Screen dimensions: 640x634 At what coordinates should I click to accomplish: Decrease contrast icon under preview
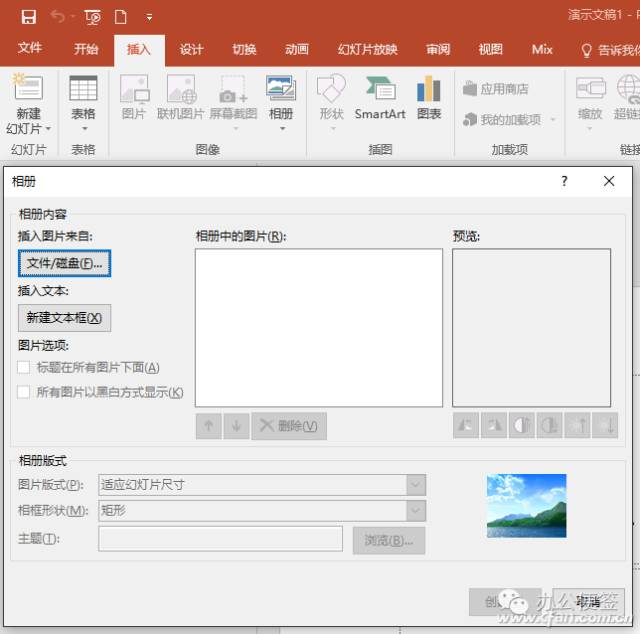coord(549,425)
